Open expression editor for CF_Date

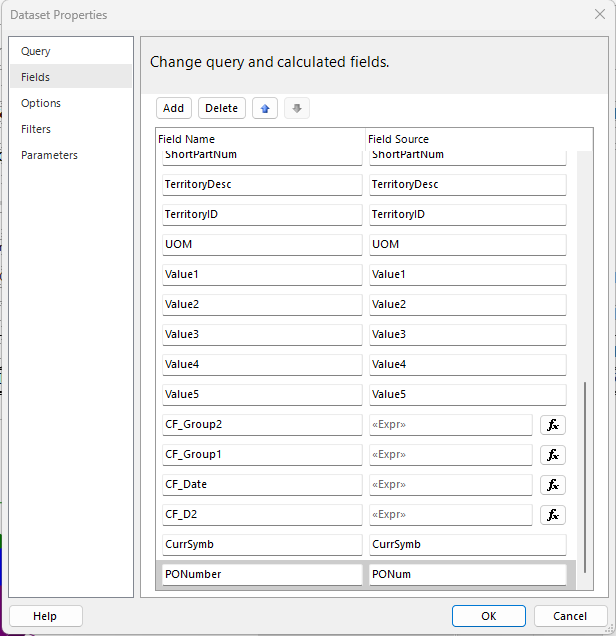pos(553,485)
